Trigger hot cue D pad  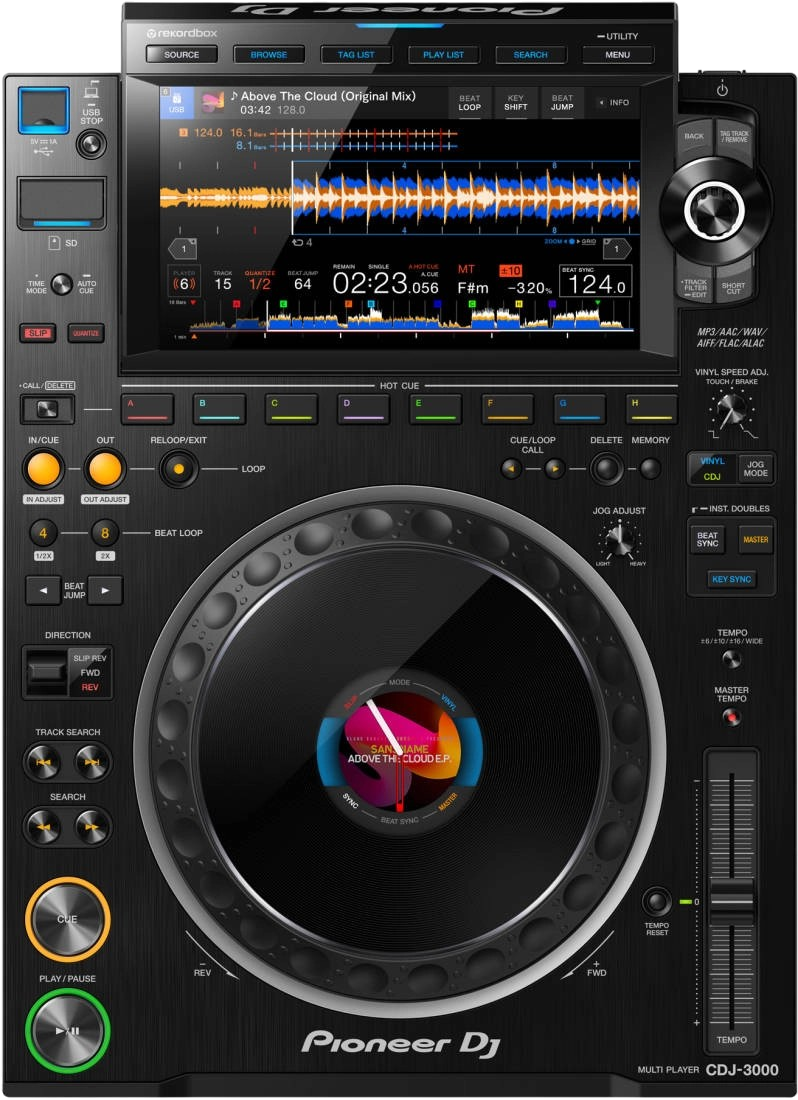[x=363, y=409]
